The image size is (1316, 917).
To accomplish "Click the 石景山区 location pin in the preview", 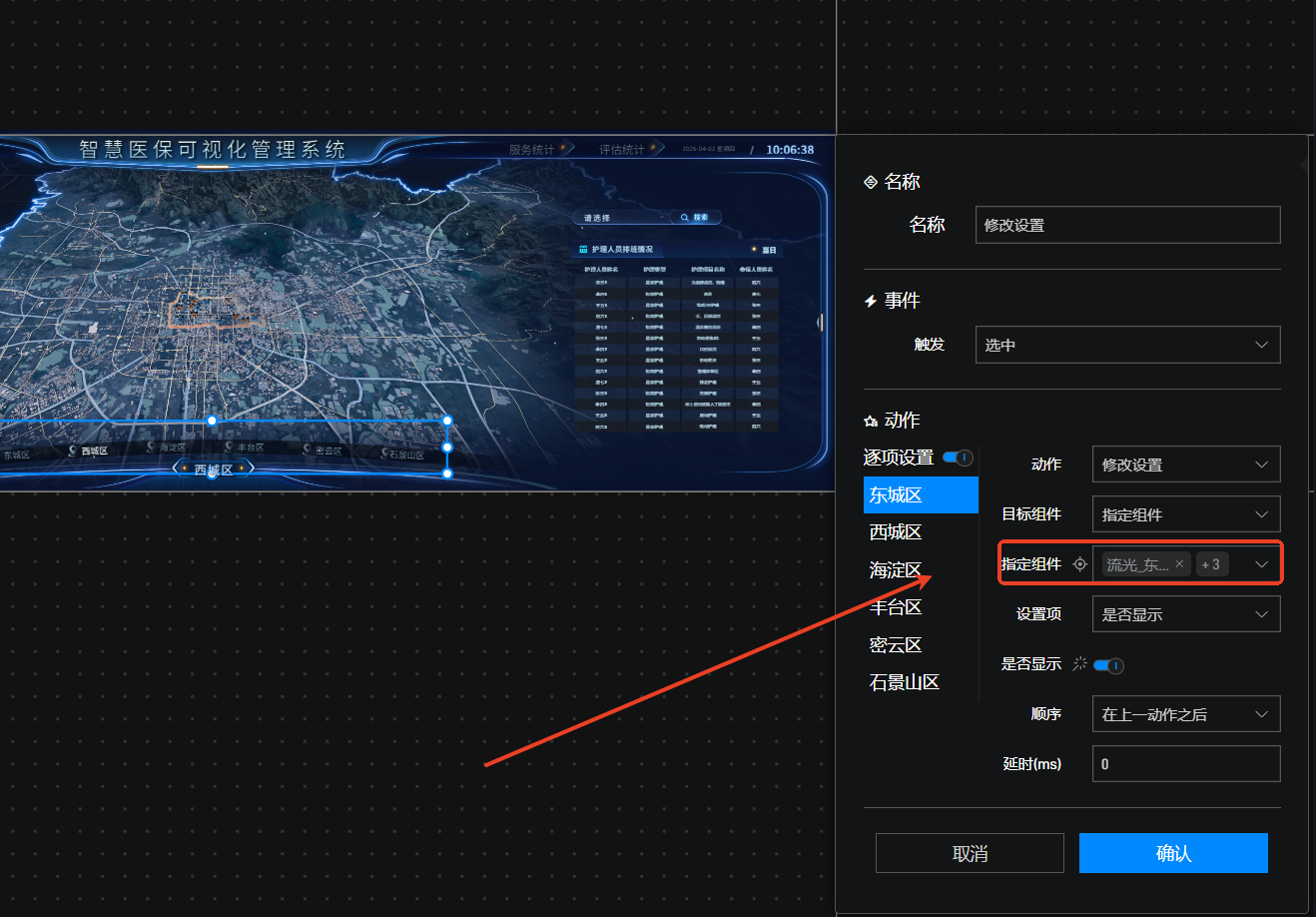I will (382, 454).
